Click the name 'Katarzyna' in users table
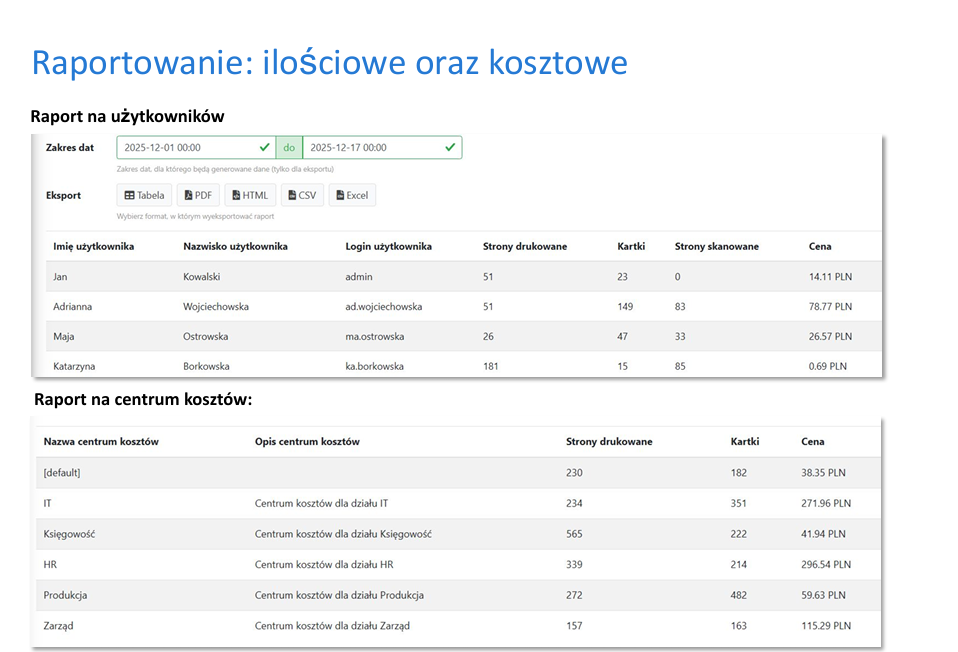The width and height of the screenshot is (958, 652). (x=74, y=367)
